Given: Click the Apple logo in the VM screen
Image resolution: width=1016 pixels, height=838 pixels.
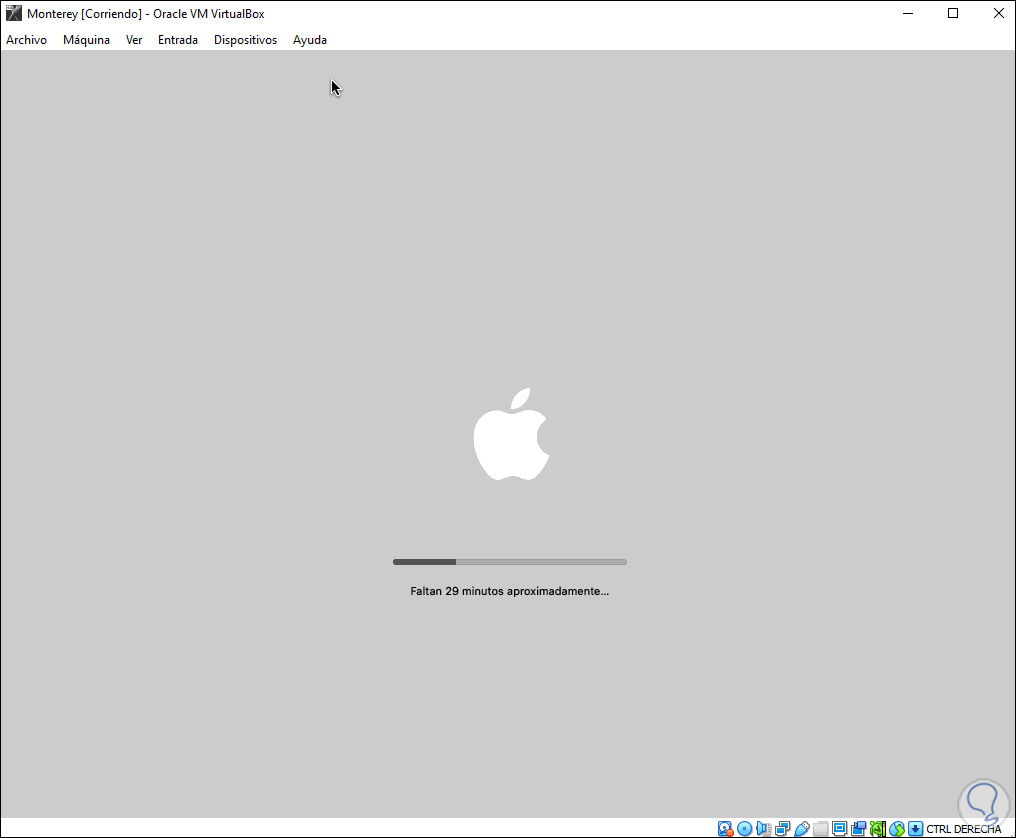Looking at the screenshot, I should [x=511, y=434].
